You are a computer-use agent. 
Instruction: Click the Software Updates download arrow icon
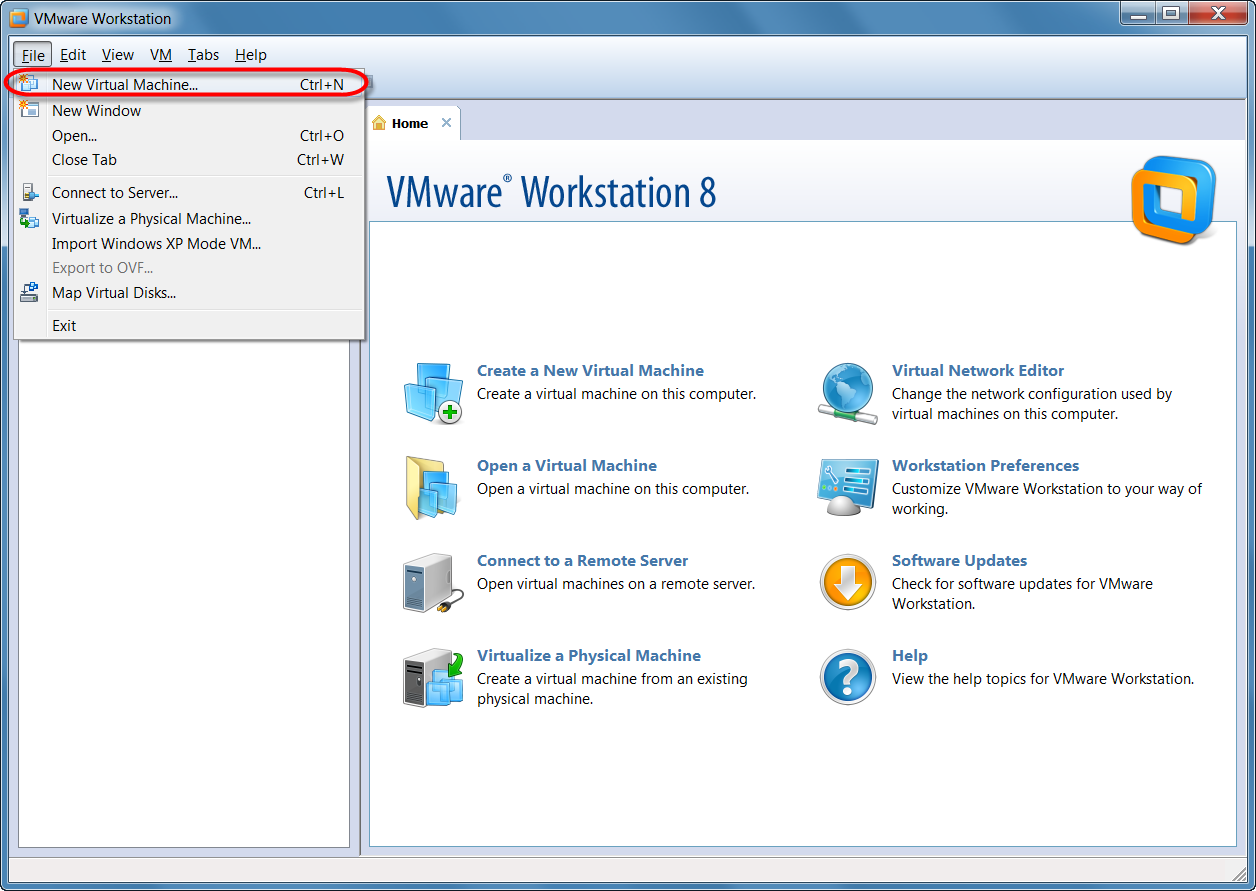click(848, 582)
